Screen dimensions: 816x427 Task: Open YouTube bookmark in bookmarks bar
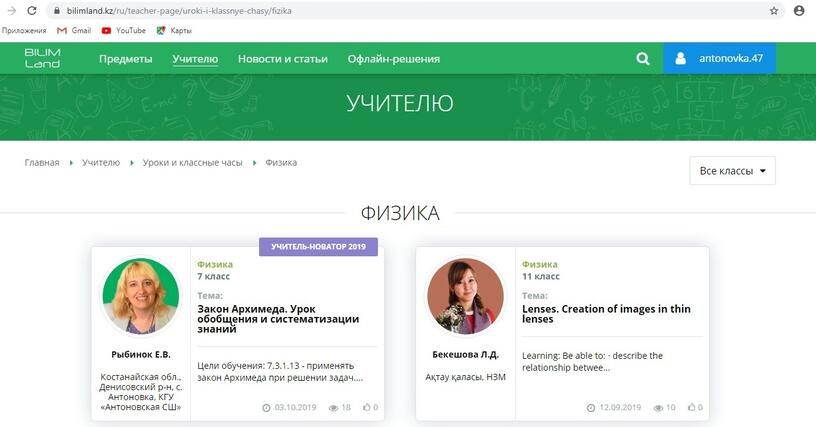click(124, 30)
